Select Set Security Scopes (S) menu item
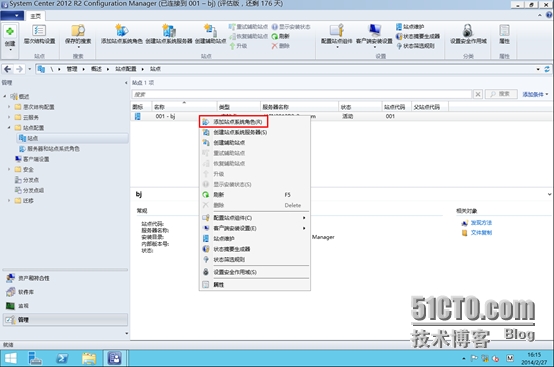This screenshot has width=554, height=367. 255,272
